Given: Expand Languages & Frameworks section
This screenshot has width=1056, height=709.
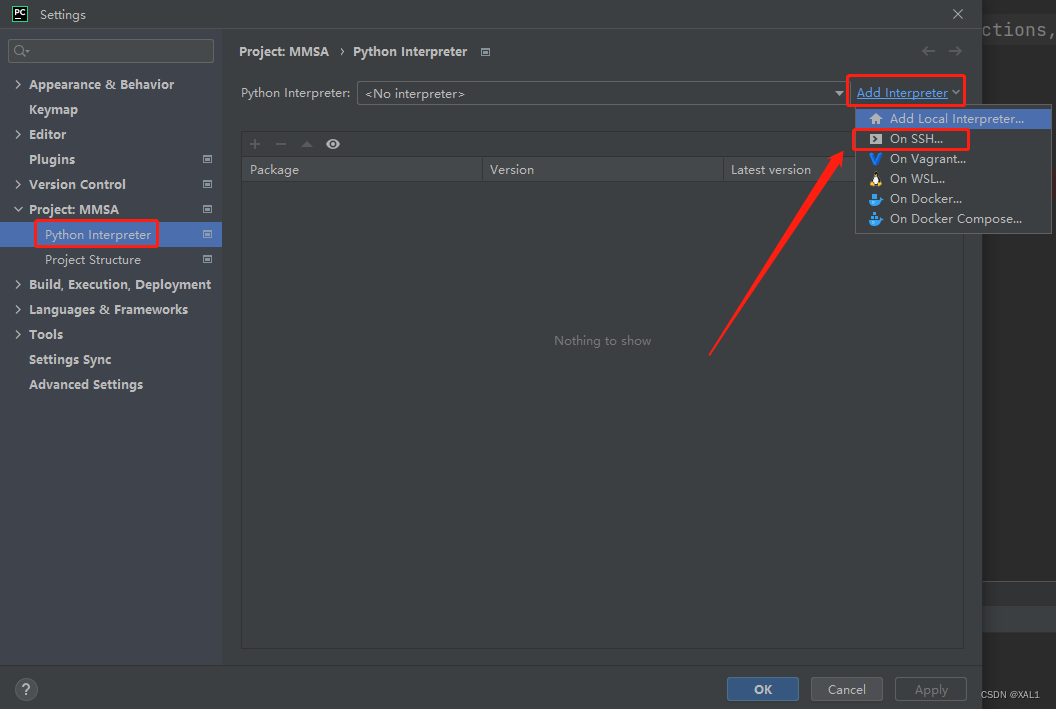Looking at the screenshot, I should (18, 310).
